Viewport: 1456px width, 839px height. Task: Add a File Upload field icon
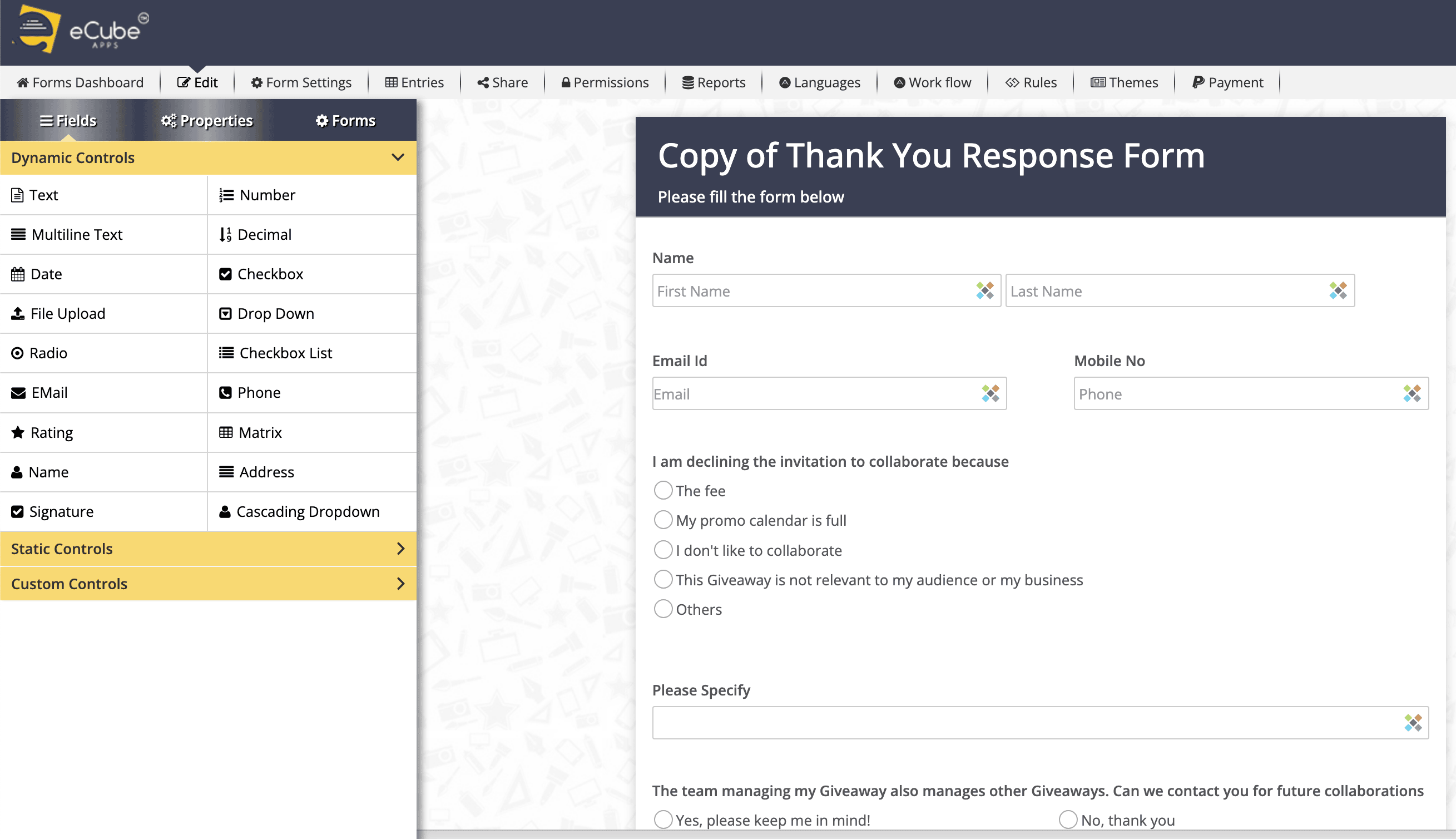click(x=18, y=313)
